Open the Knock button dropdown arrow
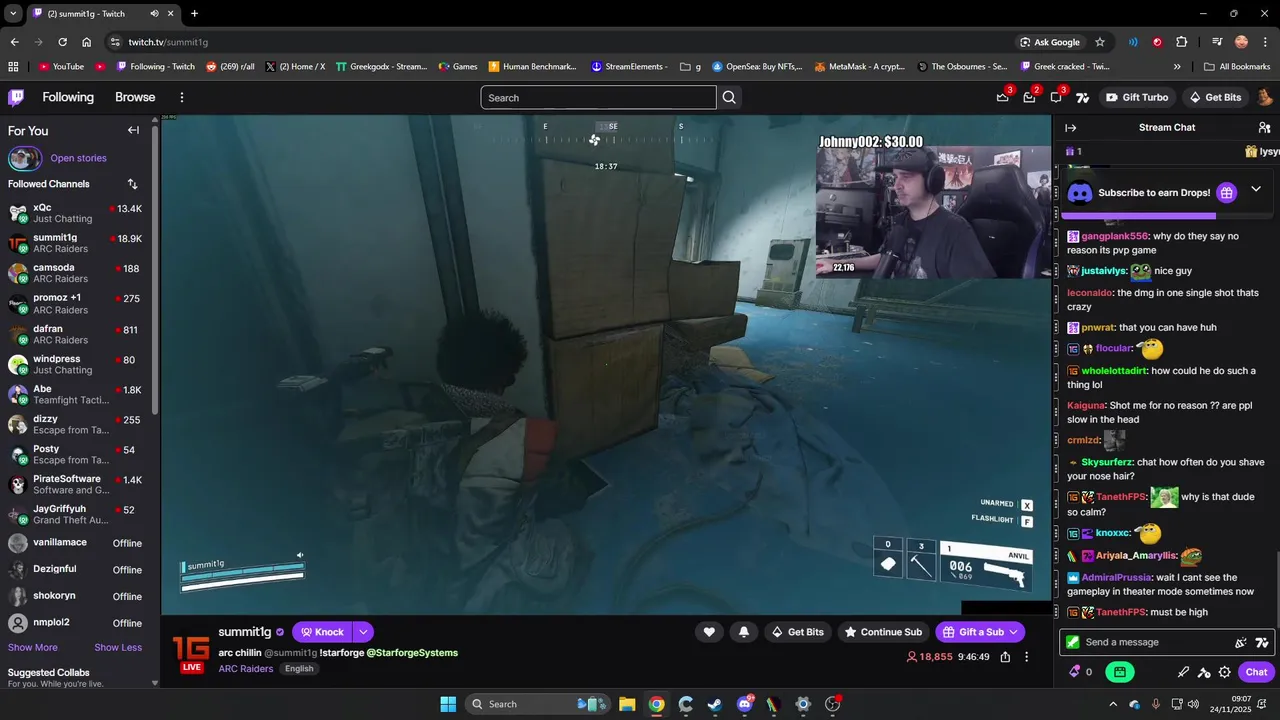 pyautogui.click(x=363, y=632)
